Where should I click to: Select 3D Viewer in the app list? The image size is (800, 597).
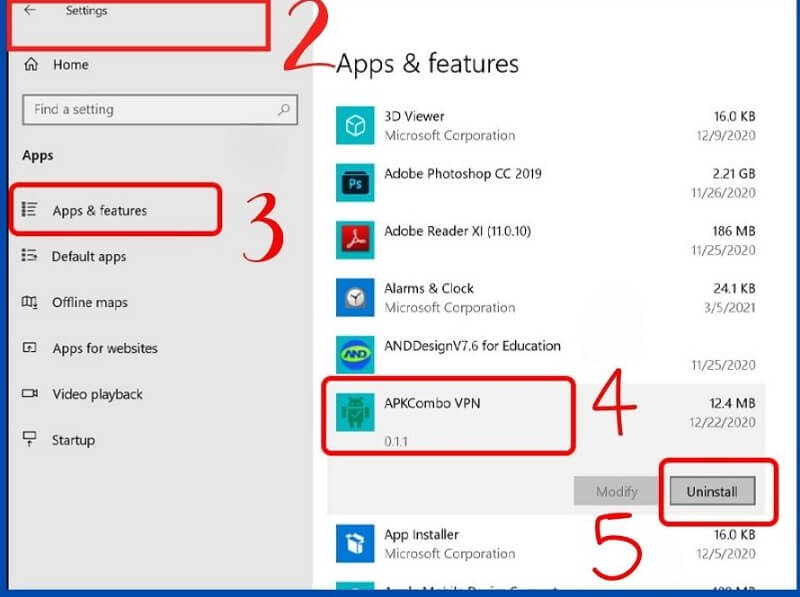(546, 126)
